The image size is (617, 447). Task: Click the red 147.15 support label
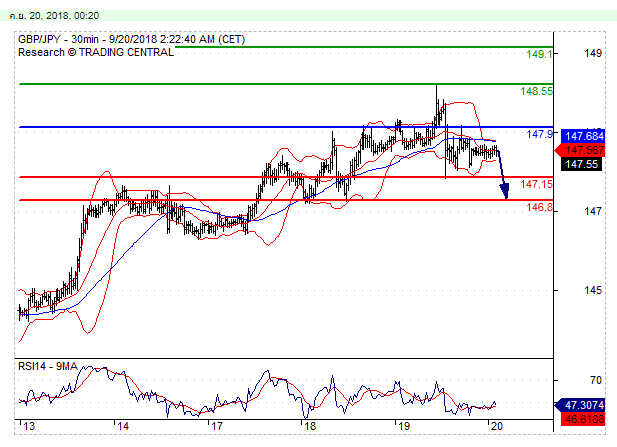(536, 184)
